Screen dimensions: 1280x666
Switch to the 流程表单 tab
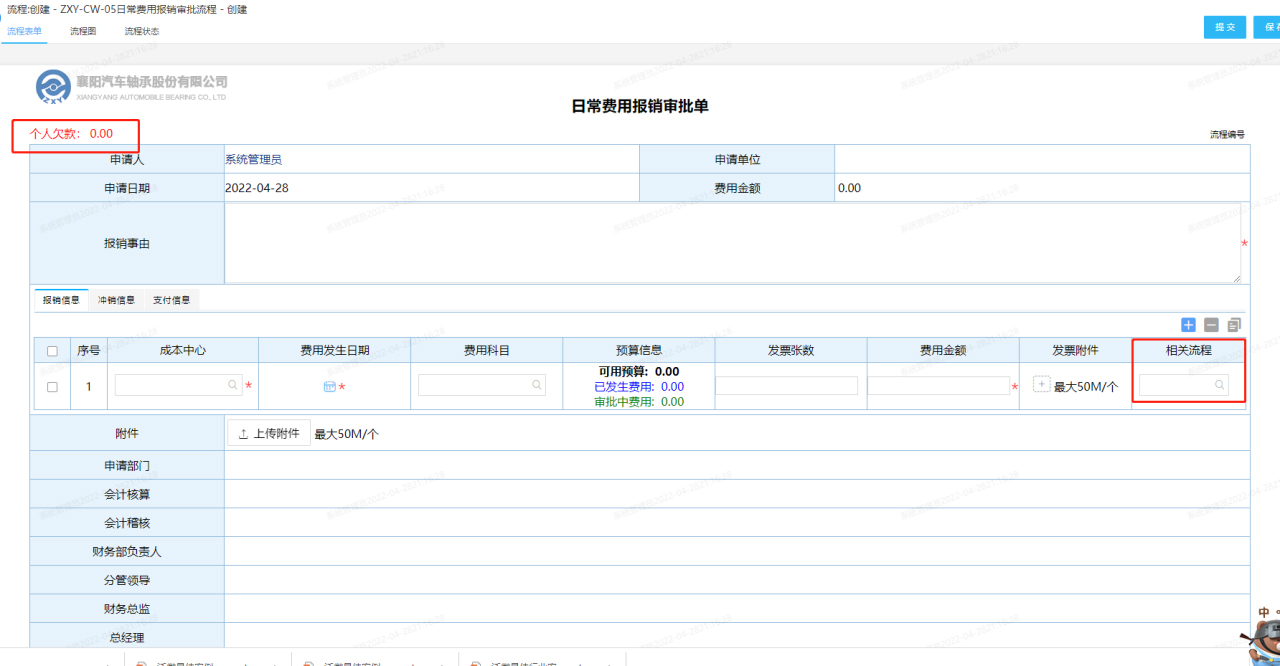24,31
